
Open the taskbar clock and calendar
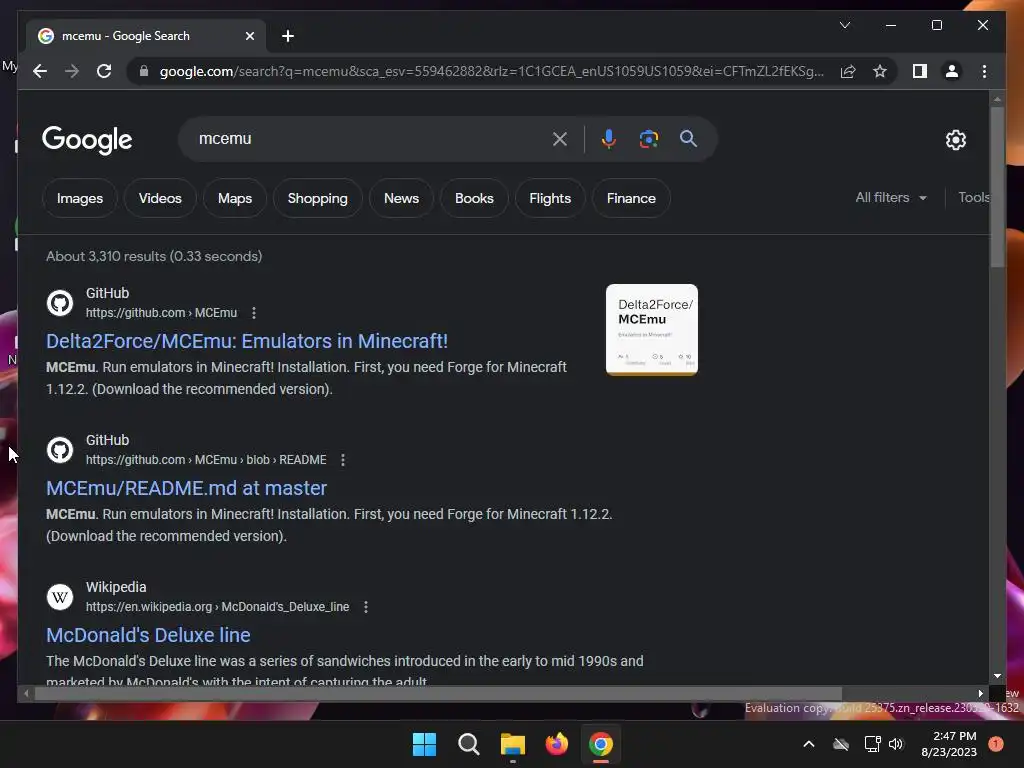[949, 744]
